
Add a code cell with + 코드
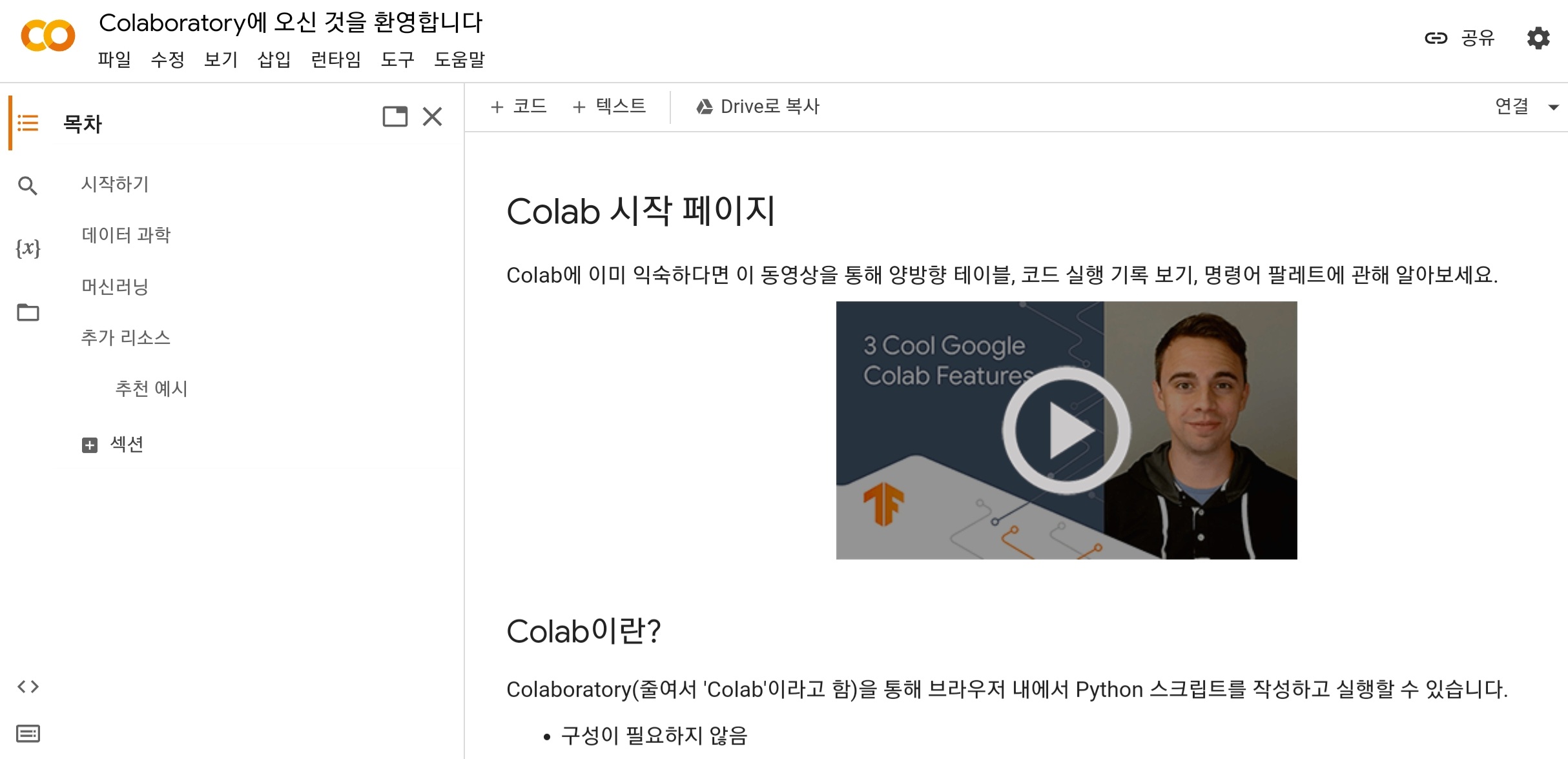[519, 106]
